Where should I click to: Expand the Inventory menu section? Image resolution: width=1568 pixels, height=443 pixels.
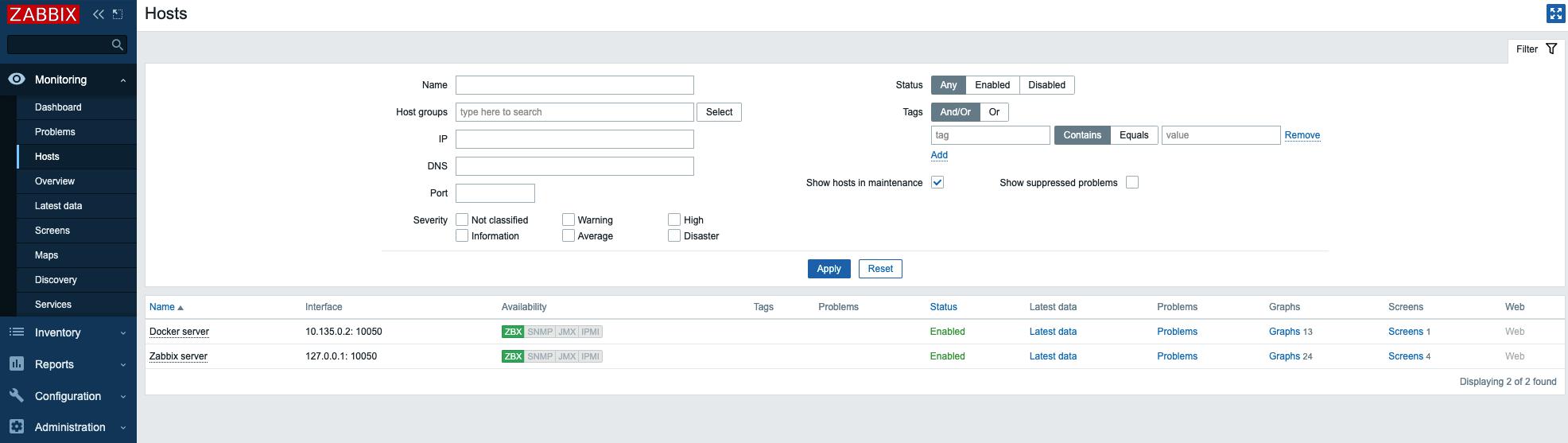[x=68, y=332]
